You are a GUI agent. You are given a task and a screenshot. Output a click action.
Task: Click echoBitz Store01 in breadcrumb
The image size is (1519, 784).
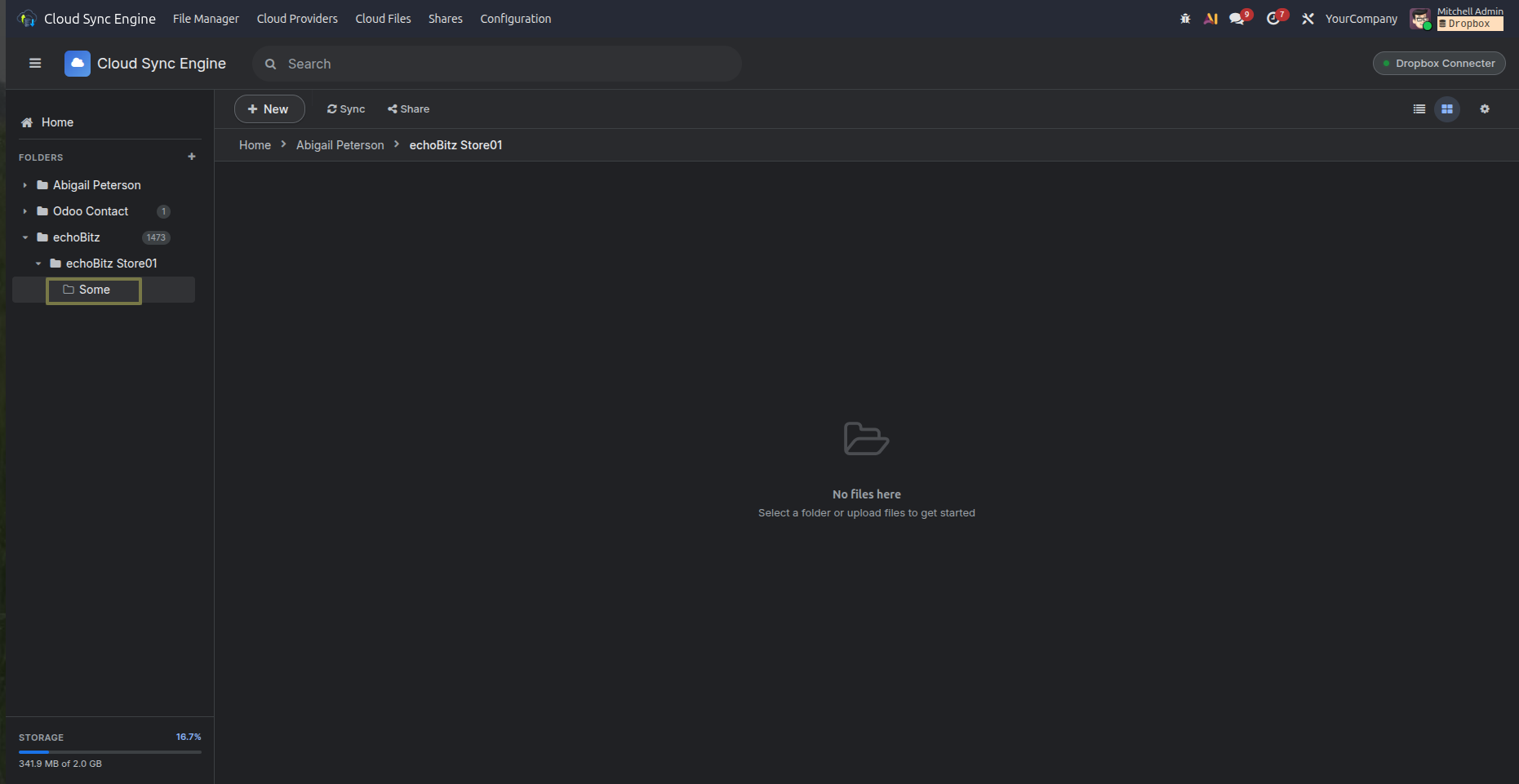click(x=455, y=145)
